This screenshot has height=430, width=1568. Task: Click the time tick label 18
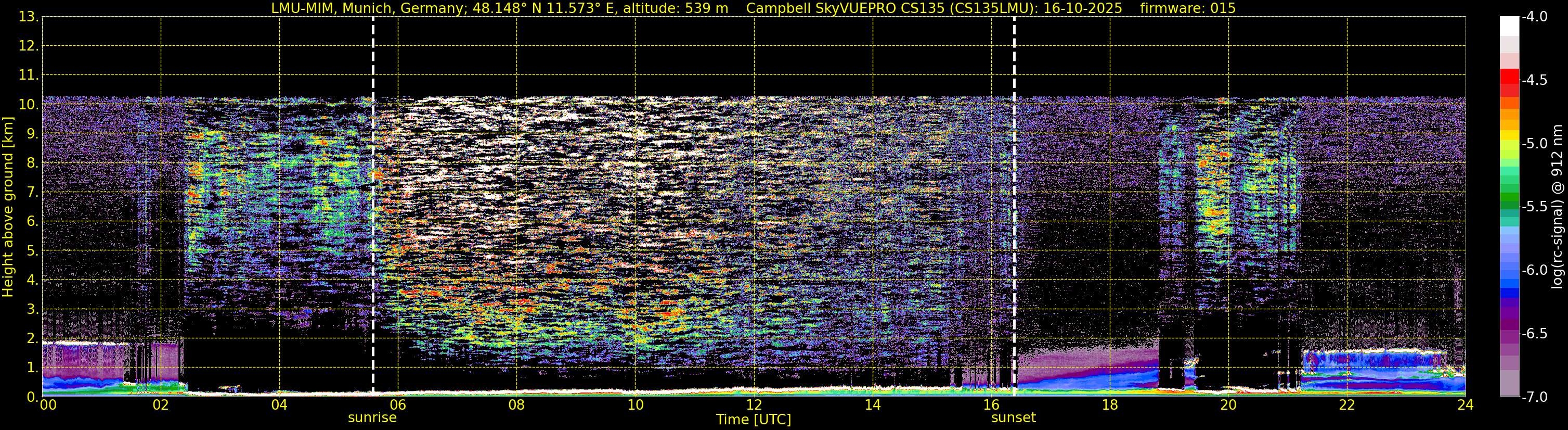click(1110, 405)
